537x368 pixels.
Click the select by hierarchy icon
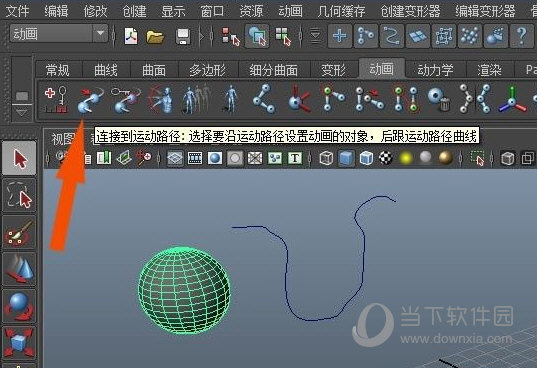(x=230, y=36)
